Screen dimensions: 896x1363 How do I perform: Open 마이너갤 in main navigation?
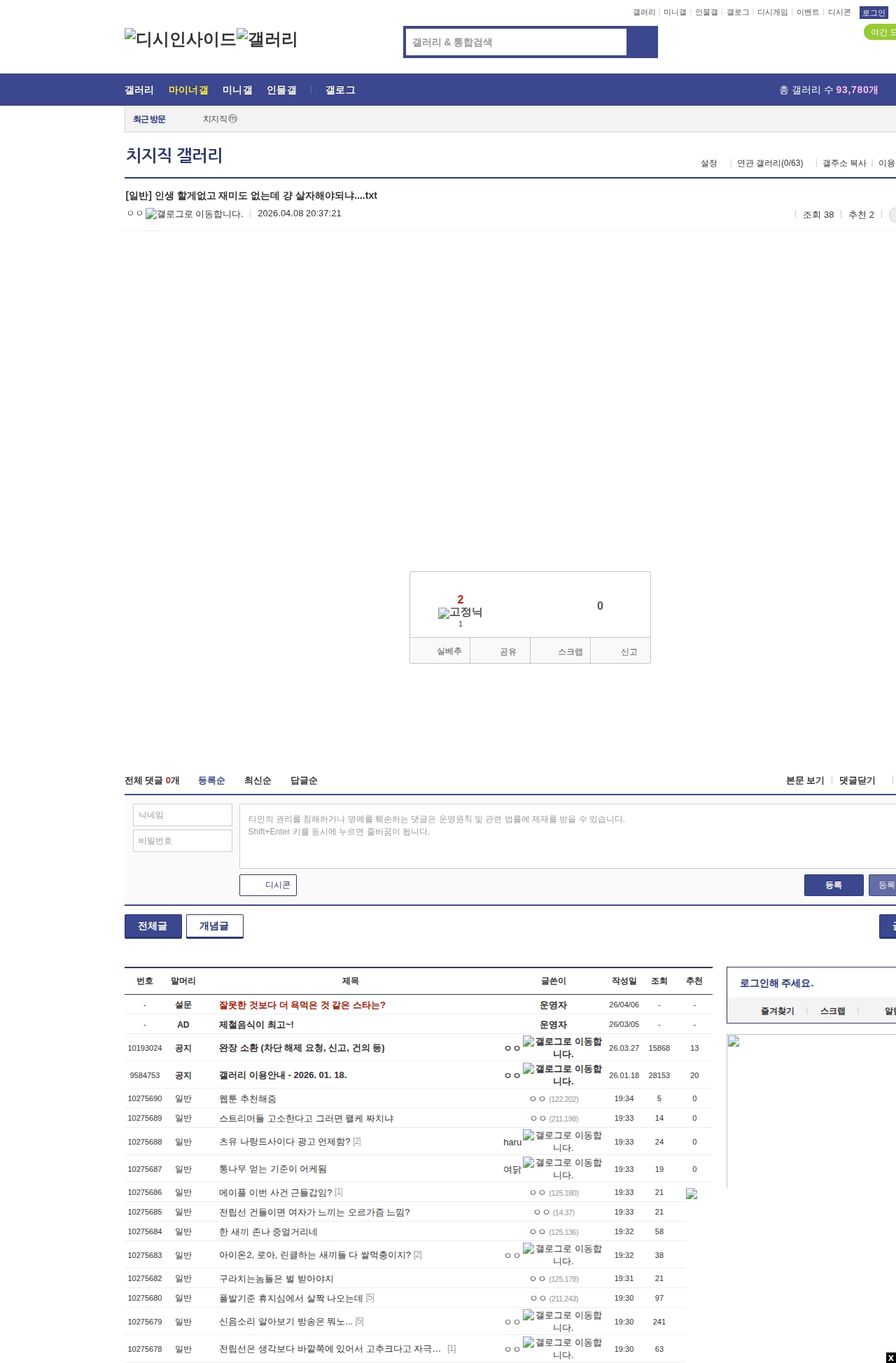tap(188, 90)
